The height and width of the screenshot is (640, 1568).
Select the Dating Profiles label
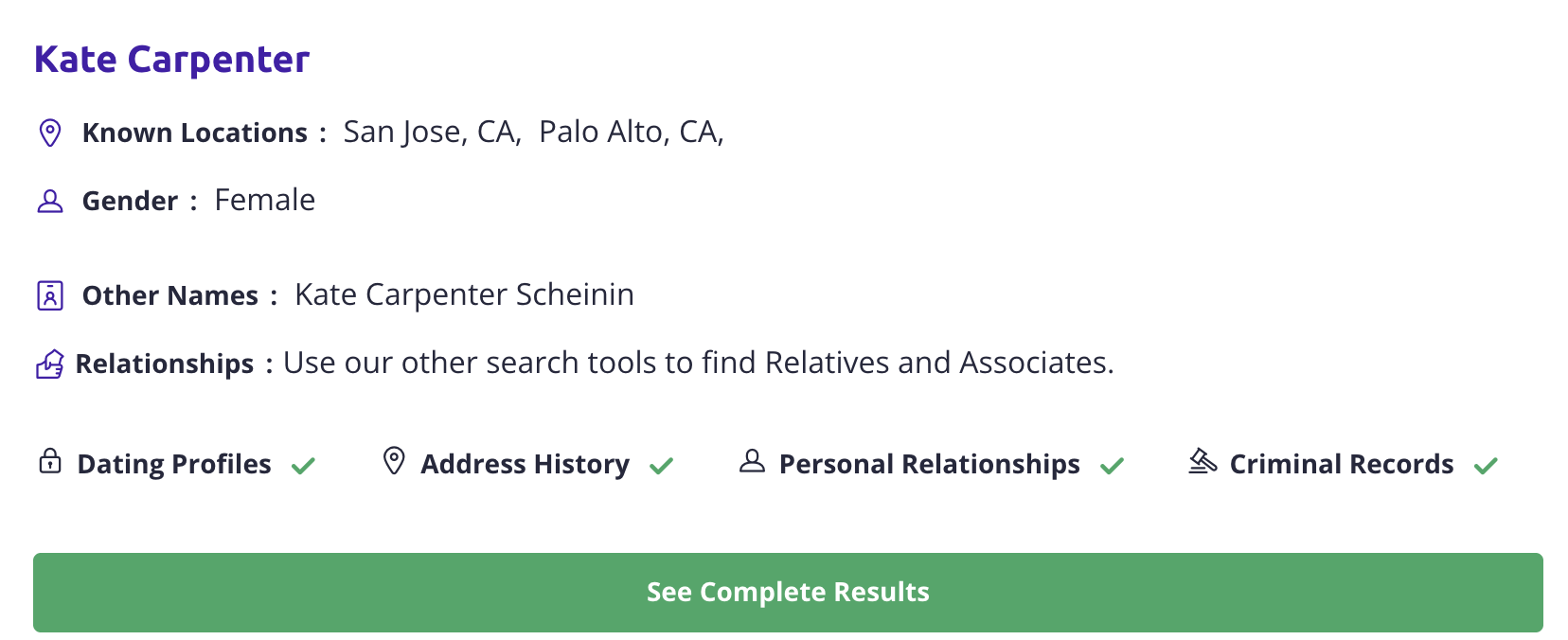pyautogui.click(x=174, y=464)
